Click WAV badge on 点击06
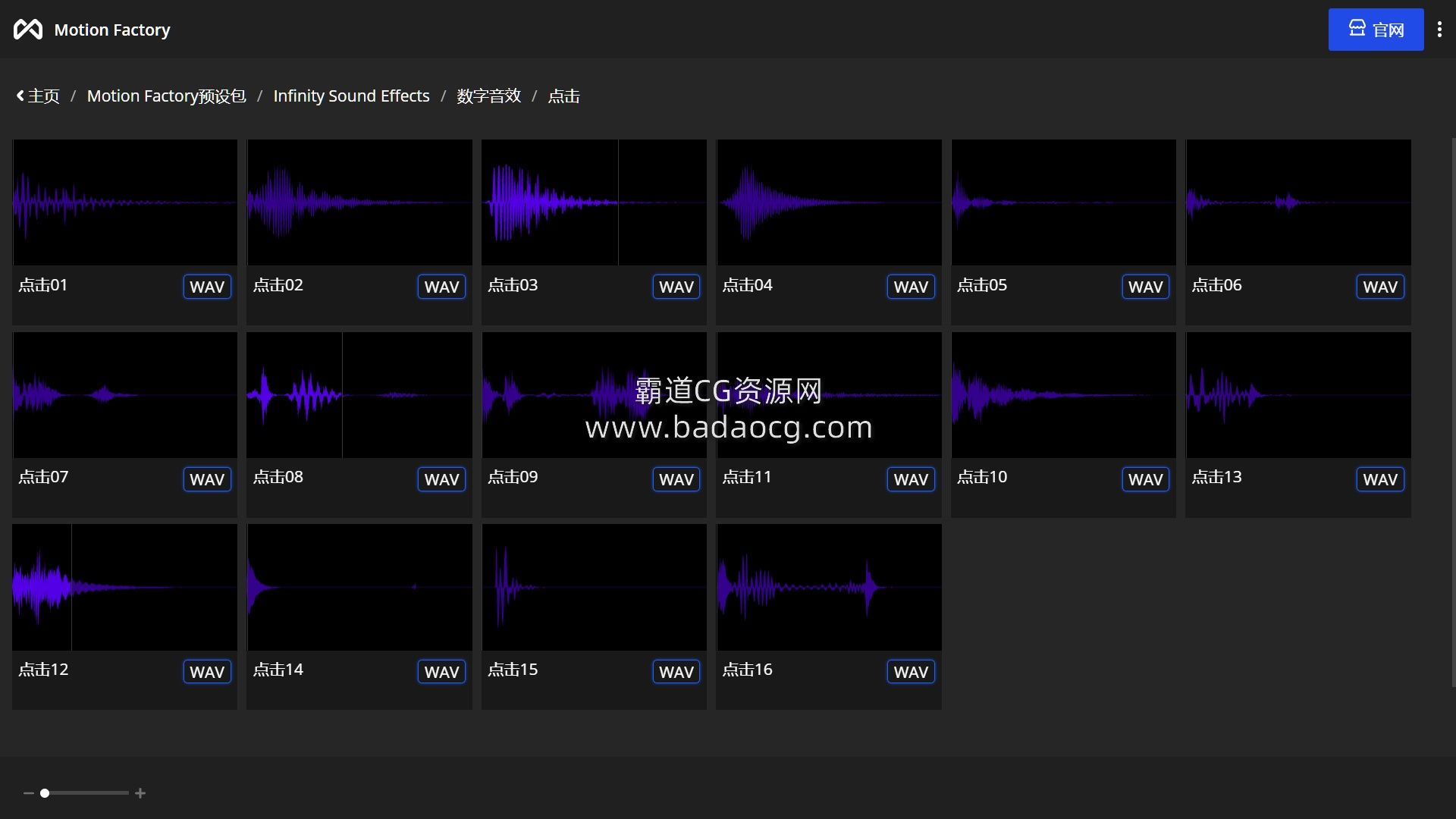The height and width of the screenshot is (819, 1456). click(x=1380, y=287)
